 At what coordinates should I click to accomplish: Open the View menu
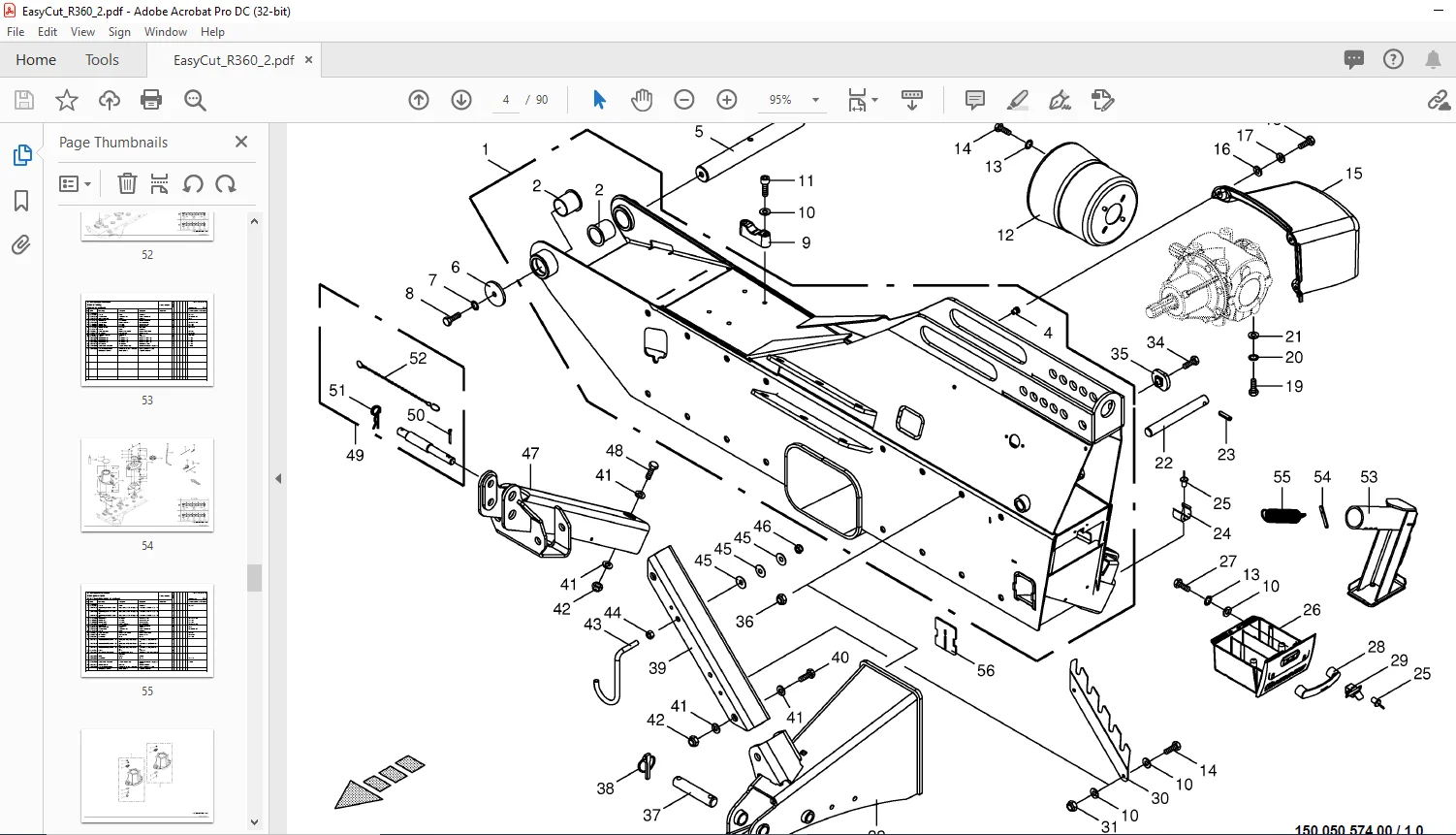click(83, 32)
